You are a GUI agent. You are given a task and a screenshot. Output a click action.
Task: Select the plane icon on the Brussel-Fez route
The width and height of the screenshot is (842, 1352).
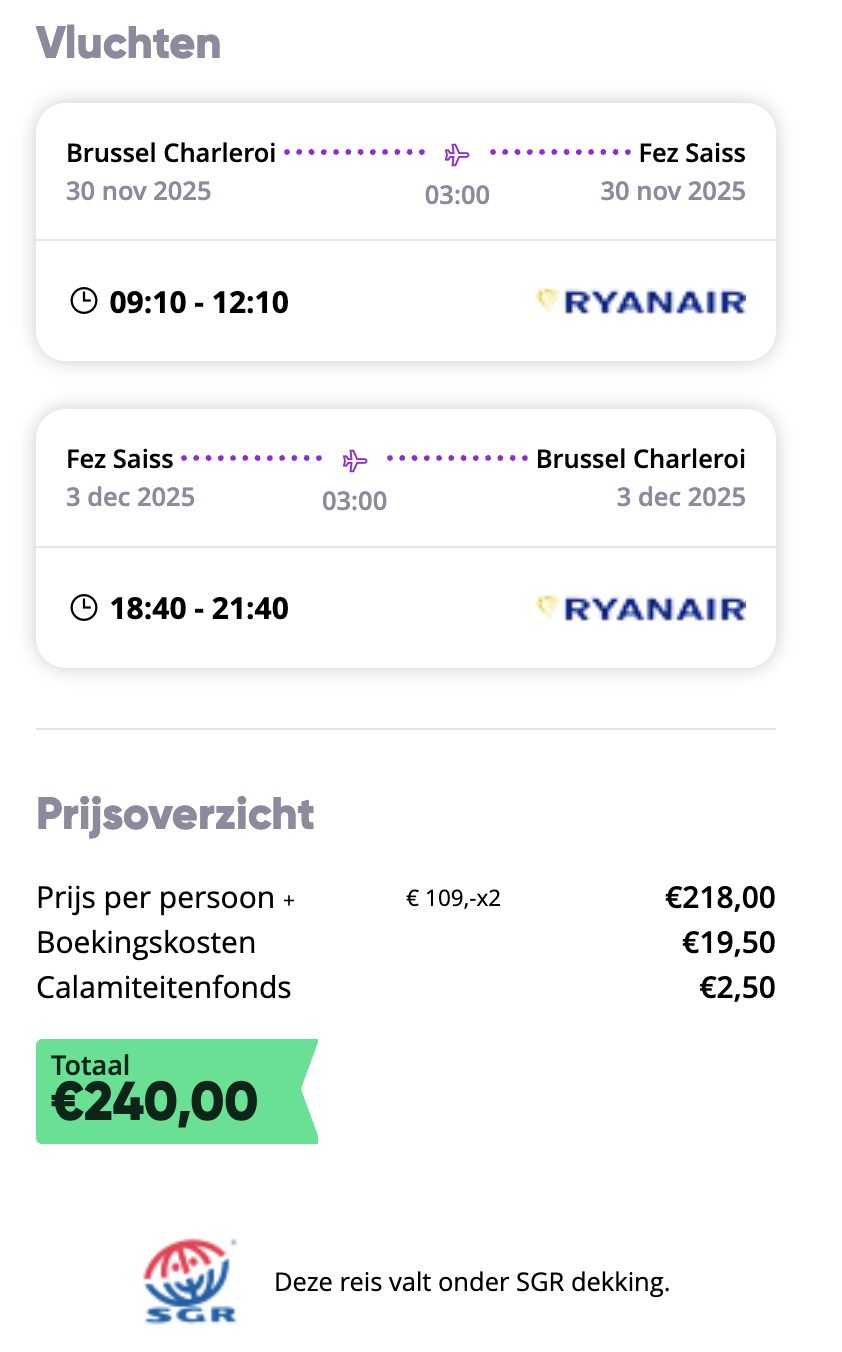[x=456, y=153]
